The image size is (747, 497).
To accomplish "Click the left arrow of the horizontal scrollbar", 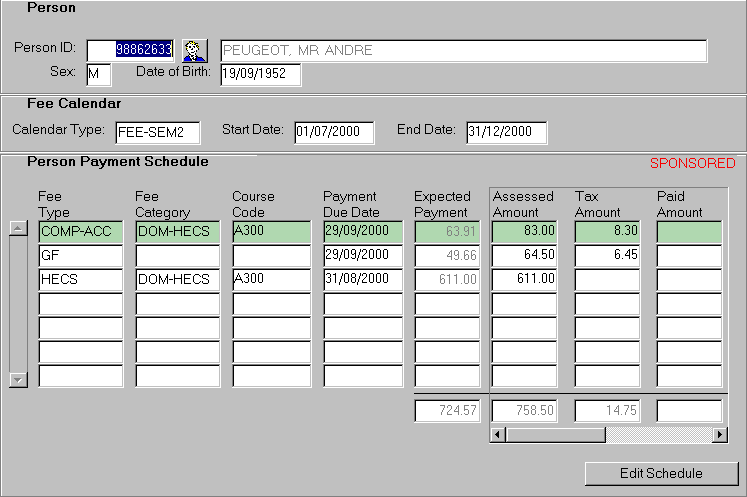I will click(x=499, y=435).
